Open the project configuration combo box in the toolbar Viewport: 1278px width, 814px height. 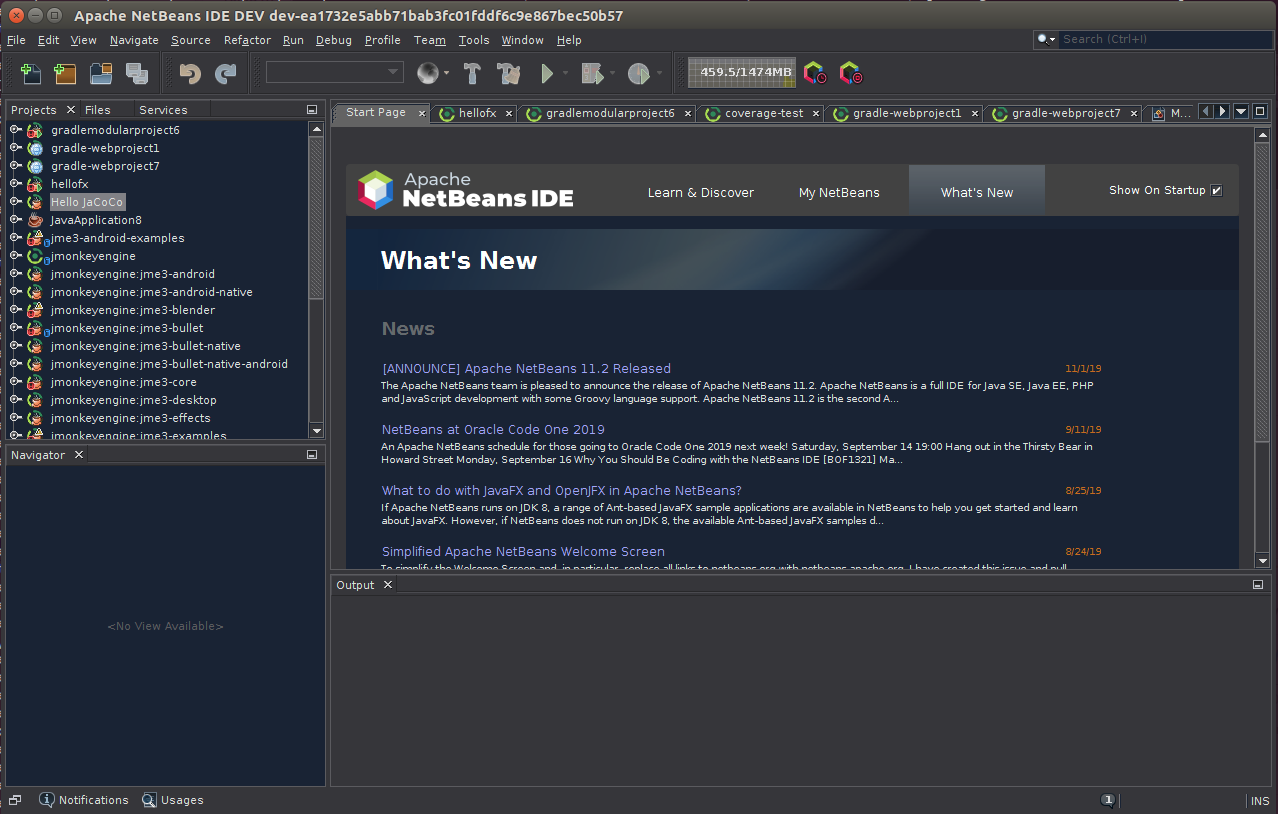[x=335, y=73]
